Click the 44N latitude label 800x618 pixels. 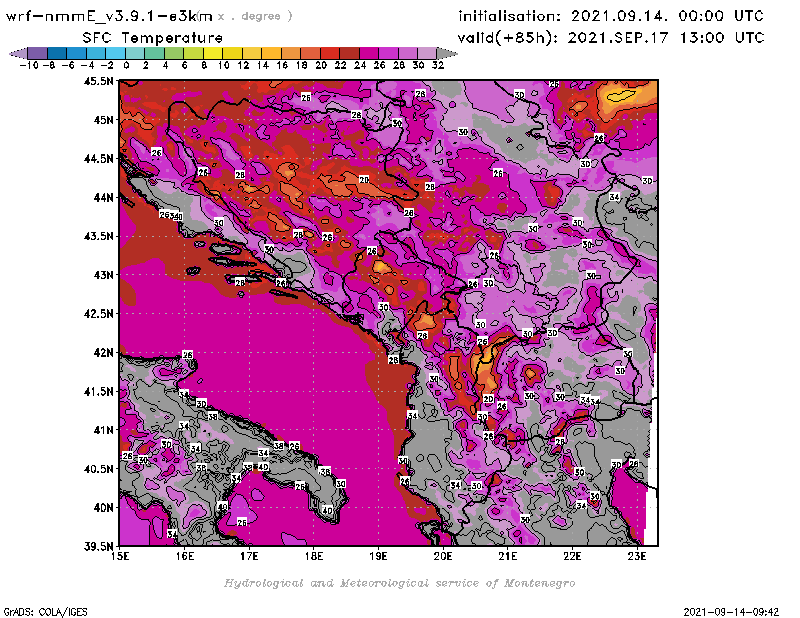[x=103, y=197]
